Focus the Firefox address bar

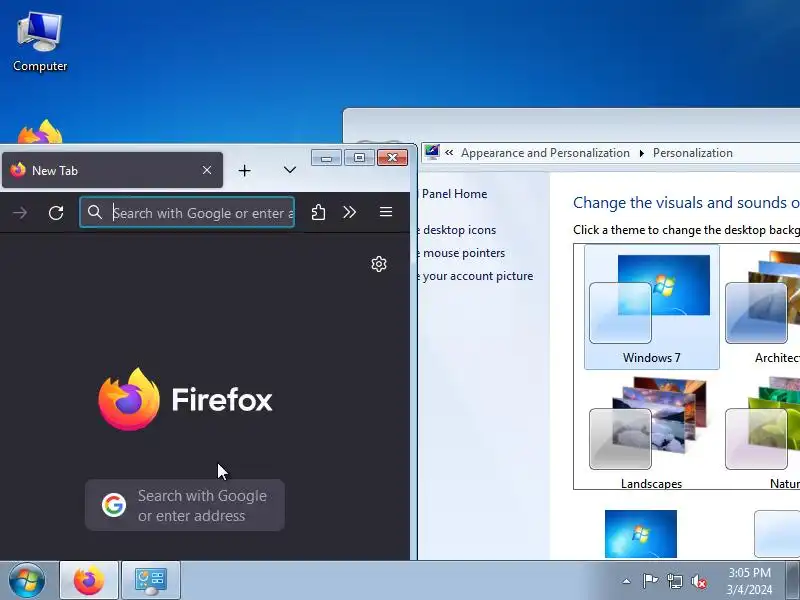tap(187, 212)
